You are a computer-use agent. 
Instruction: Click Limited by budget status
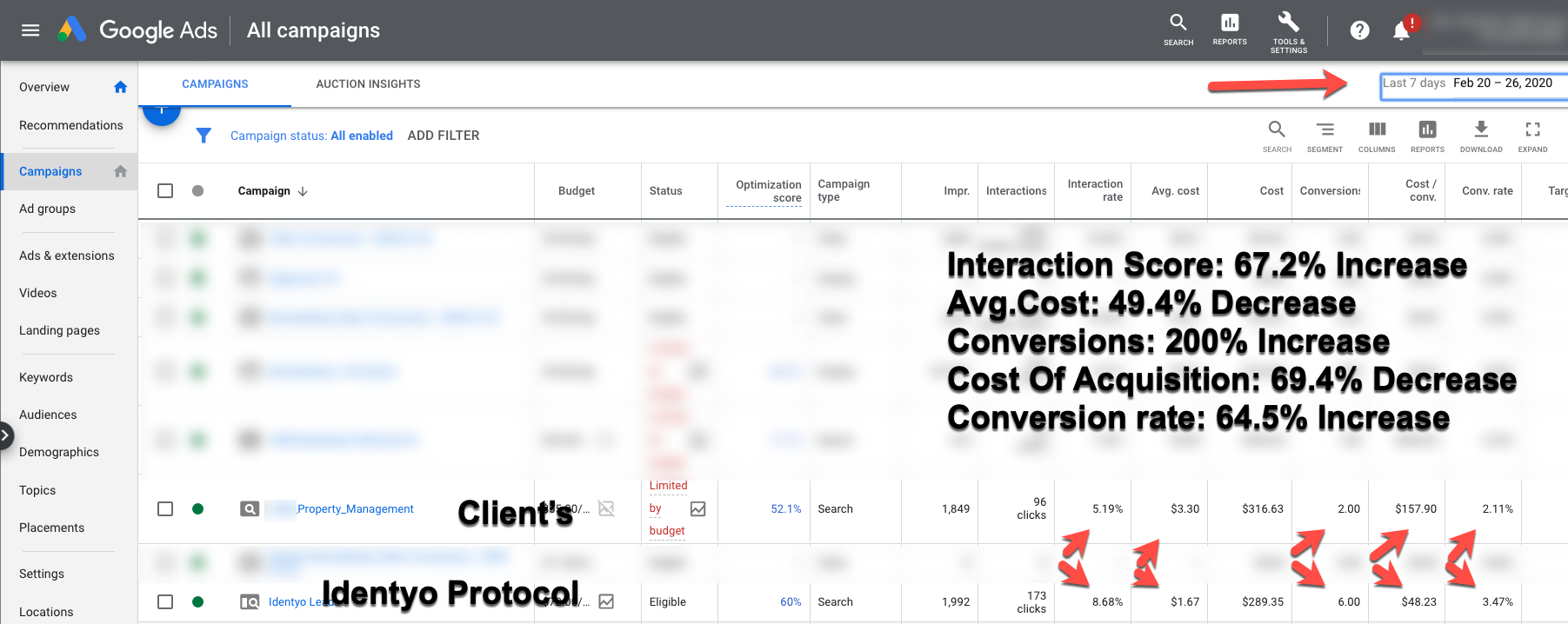pos(668,508)
